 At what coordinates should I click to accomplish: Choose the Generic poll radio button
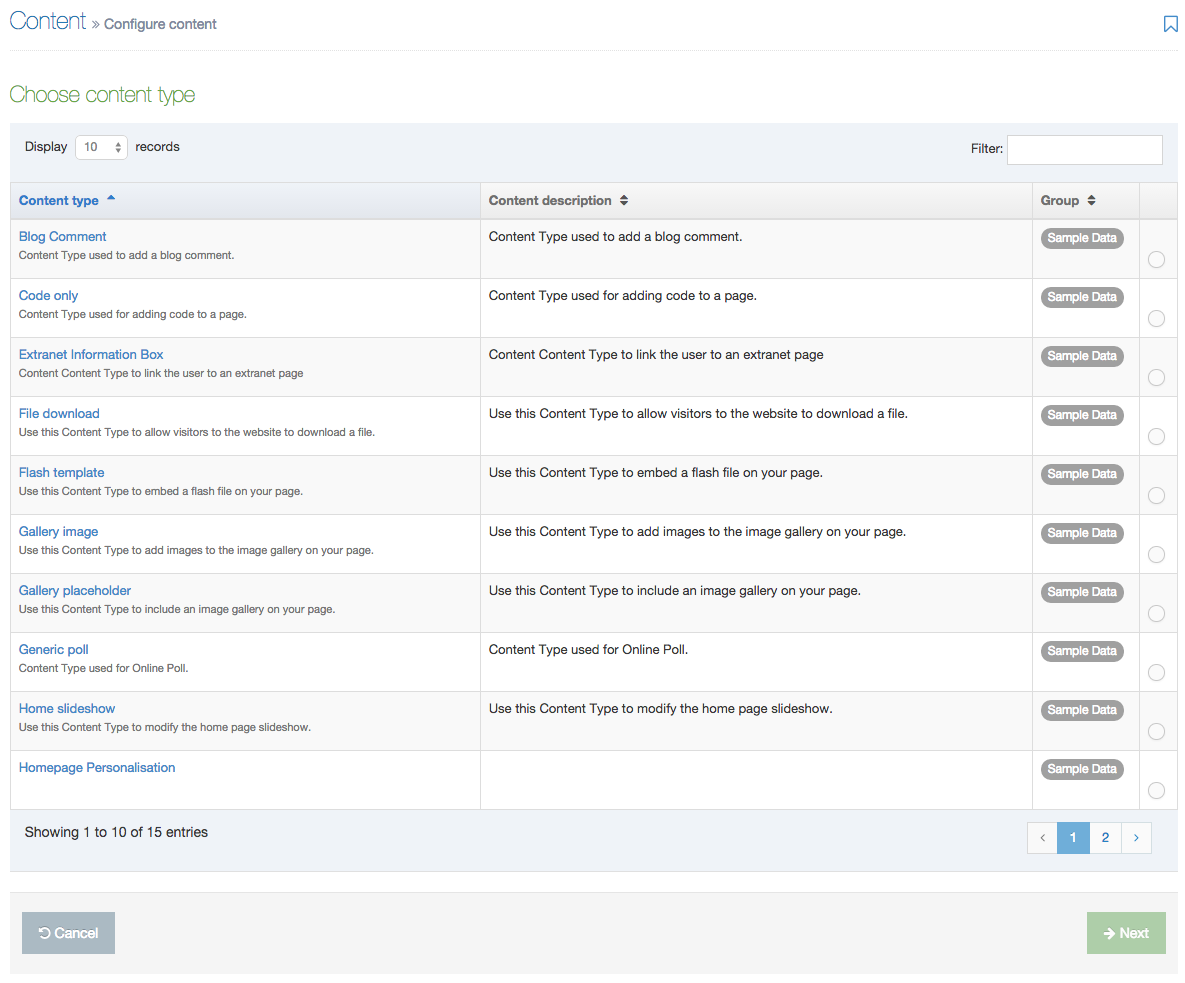(x=1156, y=673)
